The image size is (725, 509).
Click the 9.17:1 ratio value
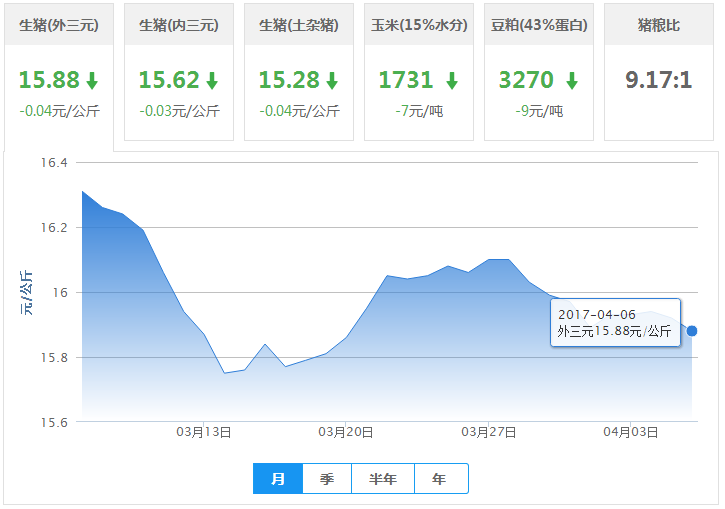pyautogui.click(x=659, y=80)
